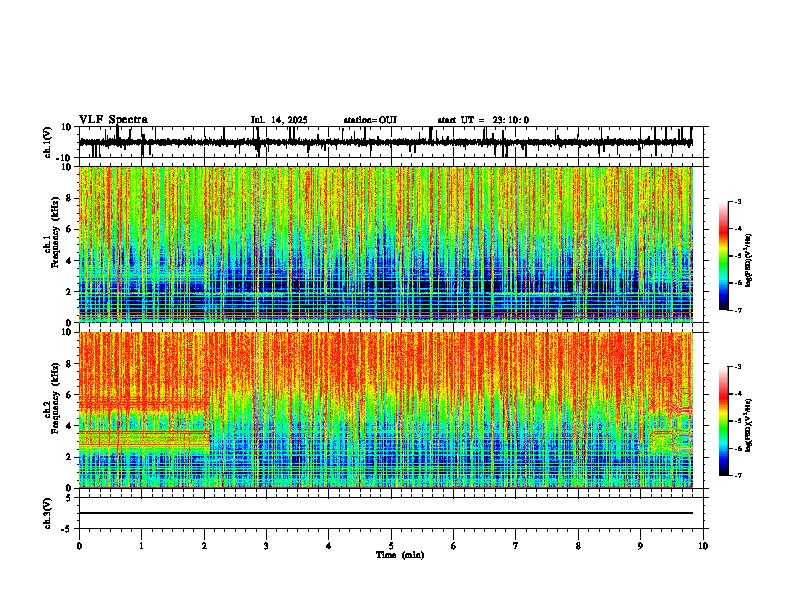Click the ch.2 colorbar 'log(PSD)' unit label
The image size is (792, 612).
tap(749, 425)
